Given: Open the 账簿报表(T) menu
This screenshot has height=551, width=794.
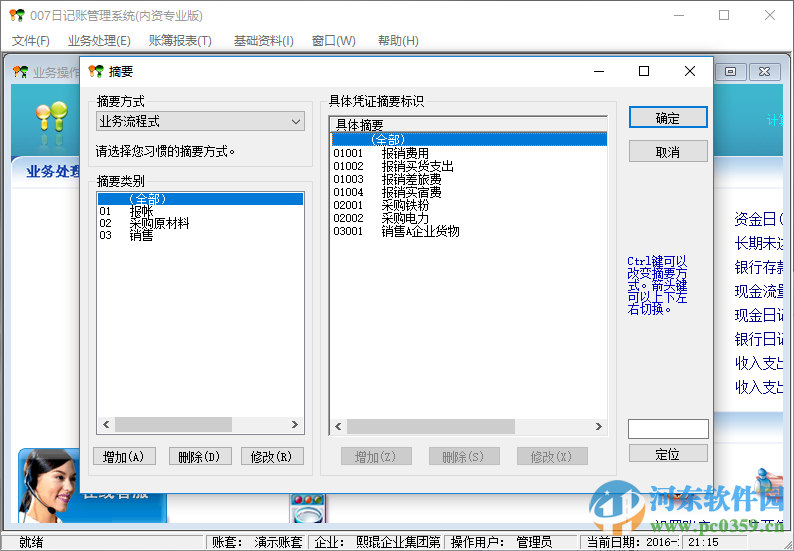Looking at the screenshot, I should 180,41.
